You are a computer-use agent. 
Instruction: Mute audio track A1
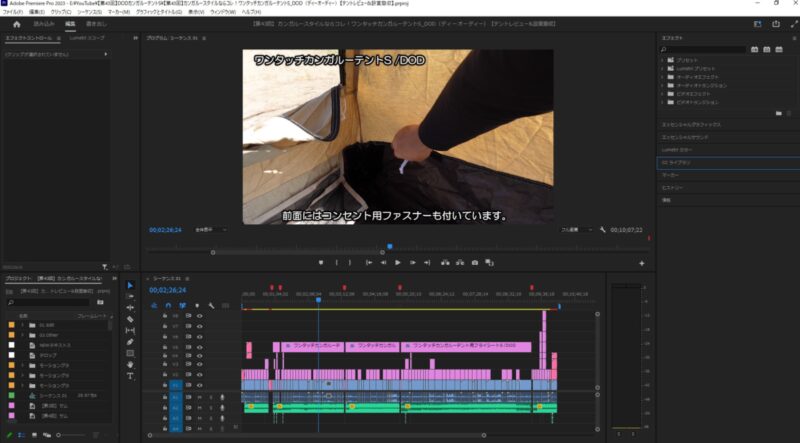coord(200,397)
